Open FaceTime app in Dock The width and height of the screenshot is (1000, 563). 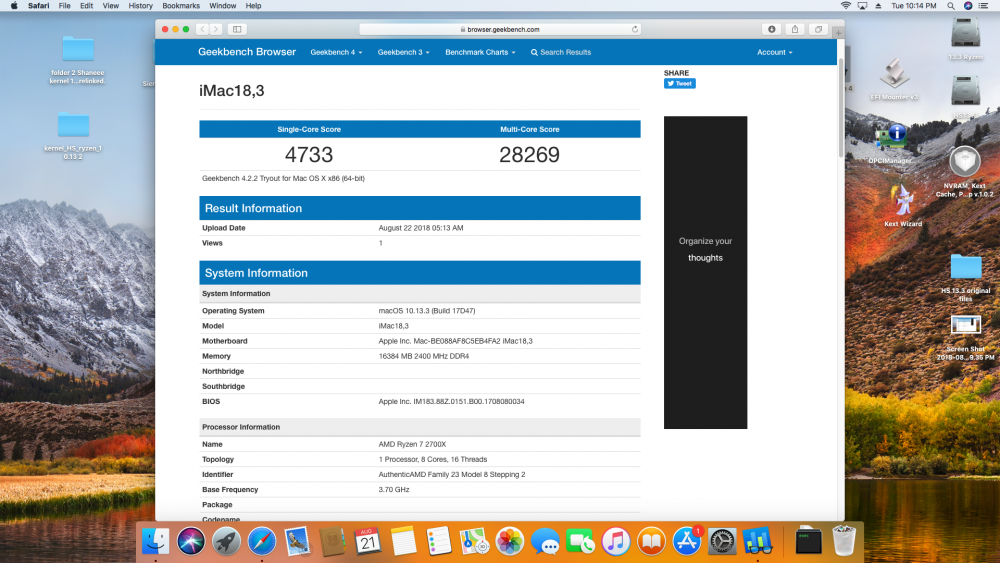[580, 541]
